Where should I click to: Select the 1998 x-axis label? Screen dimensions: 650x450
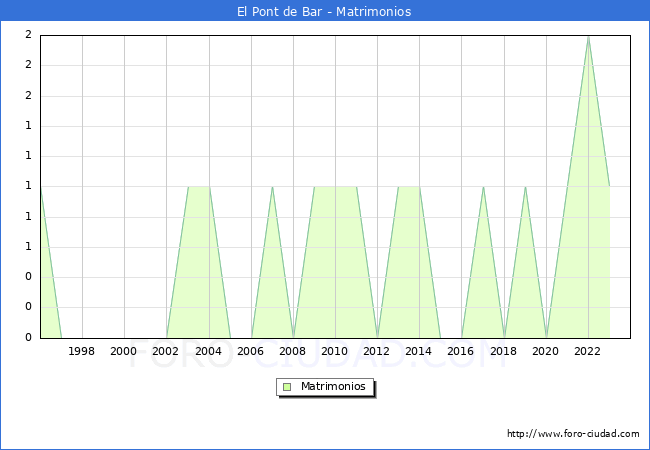point(82,351)
